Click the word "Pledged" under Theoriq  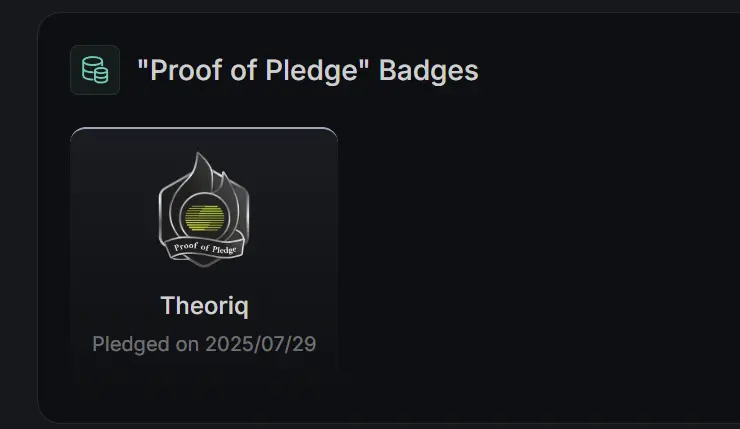(x=131, y=345)
